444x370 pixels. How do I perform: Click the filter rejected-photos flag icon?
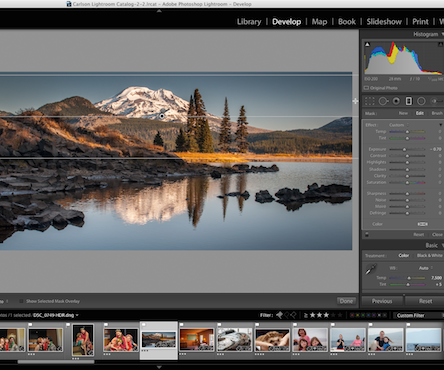coord(293,315)
